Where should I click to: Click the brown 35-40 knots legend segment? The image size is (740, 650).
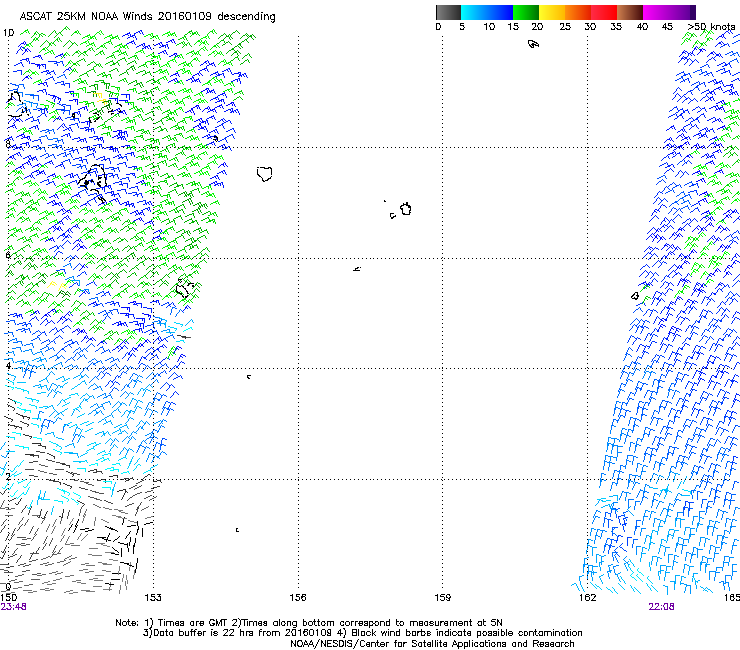tap(630, 12)
